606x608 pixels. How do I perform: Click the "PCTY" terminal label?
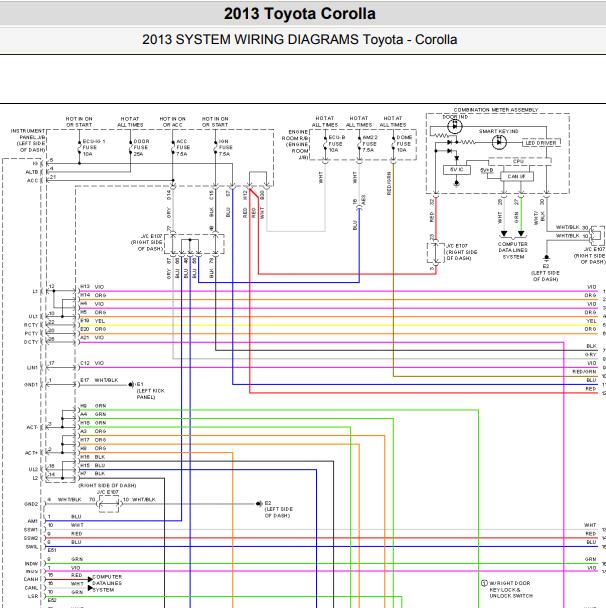[x=31, y=333]
